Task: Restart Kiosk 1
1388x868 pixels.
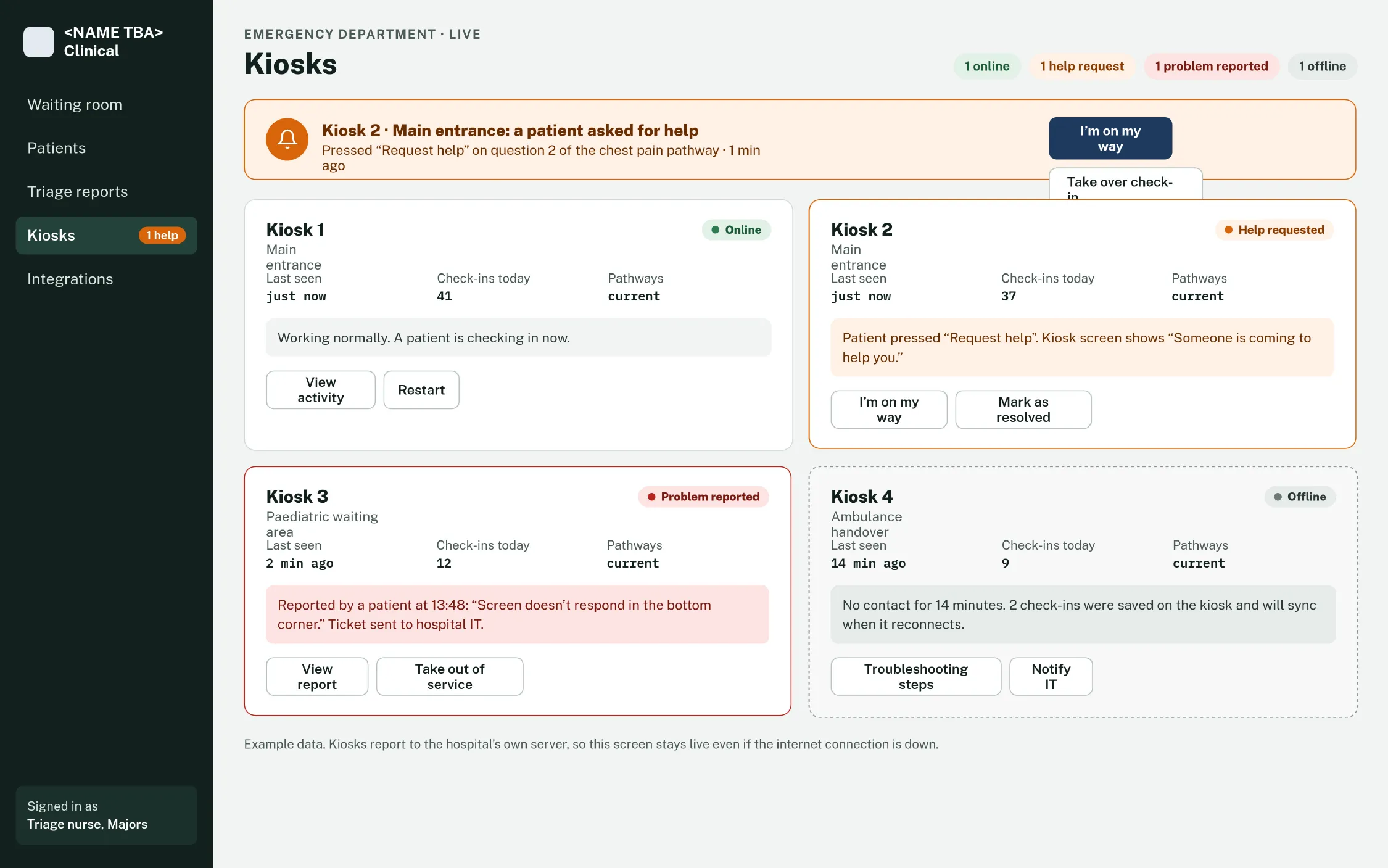Action: click(x=421, y=390)
